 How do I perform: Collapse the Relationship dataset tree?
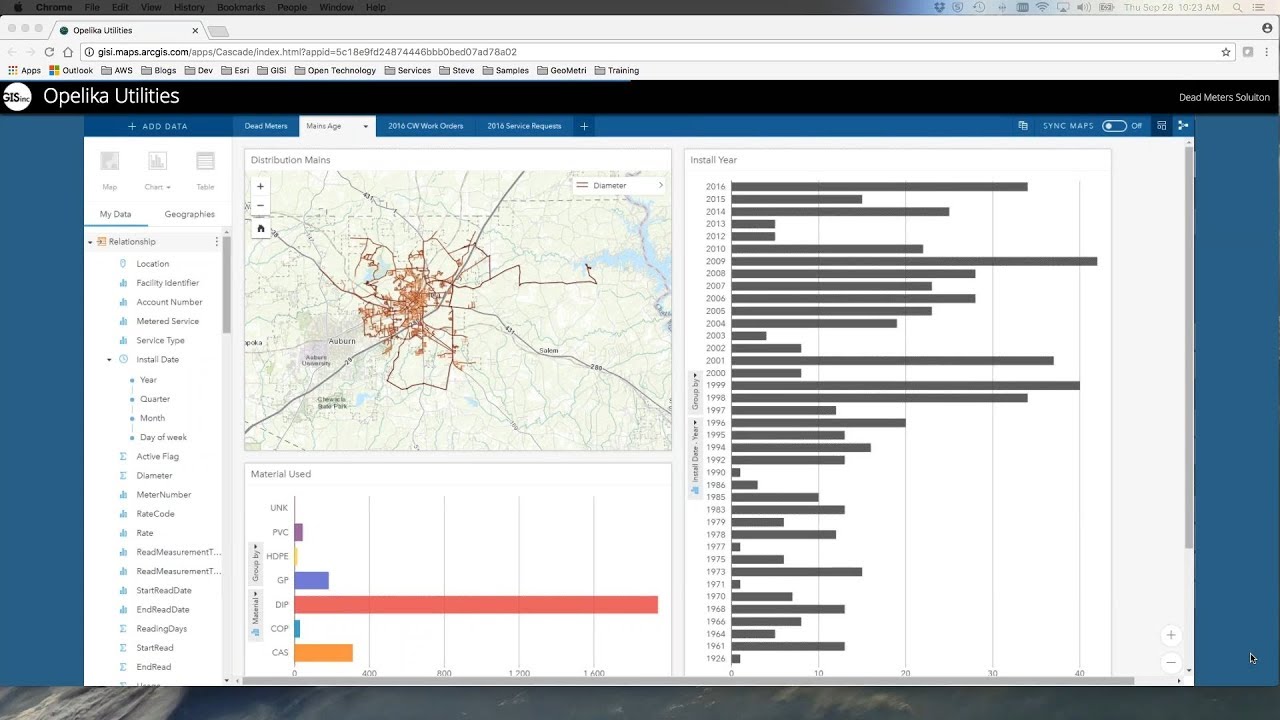coord(89,242)
